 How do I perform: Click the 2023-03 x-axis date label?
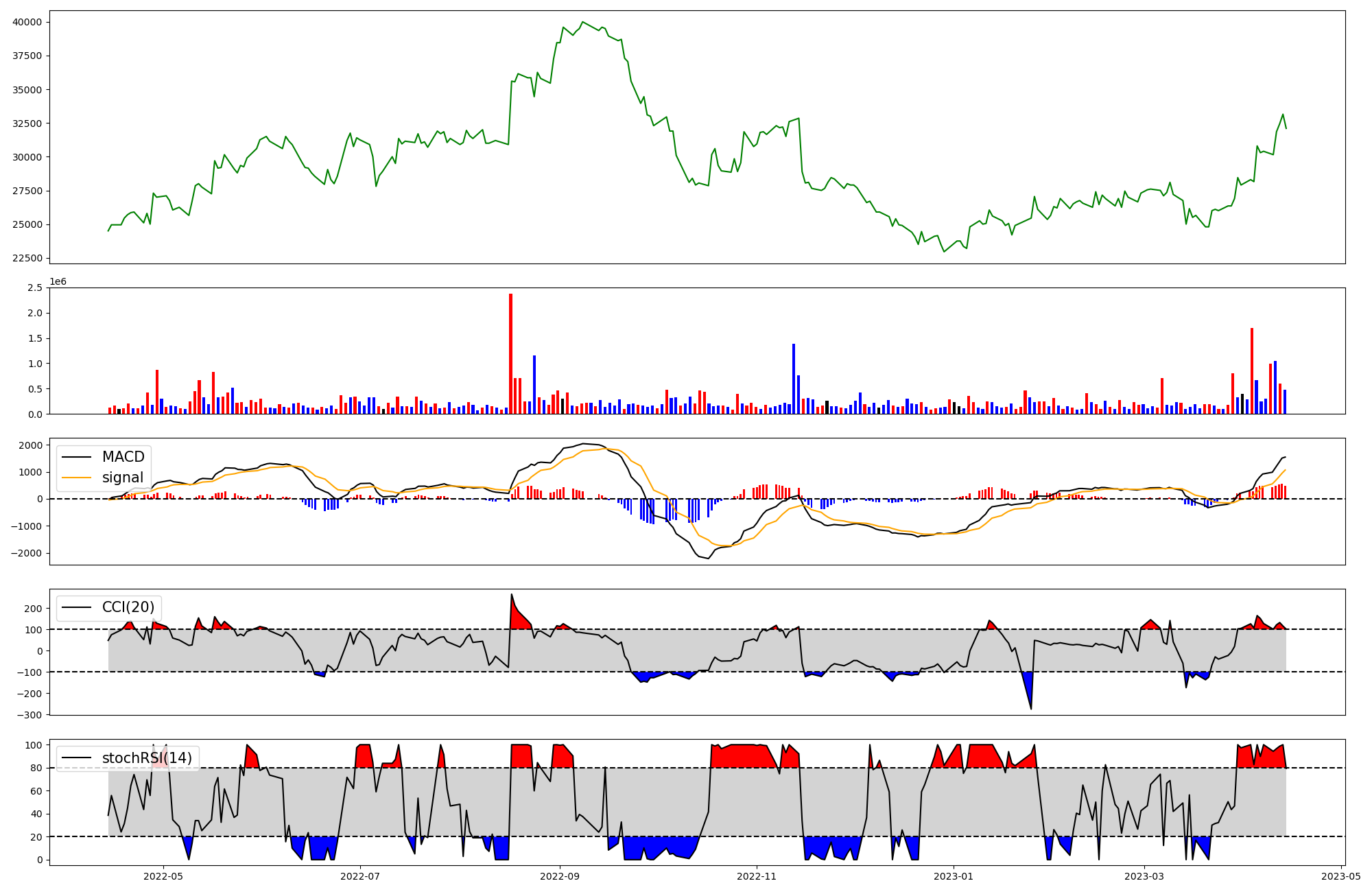(x=1144, y=876)
